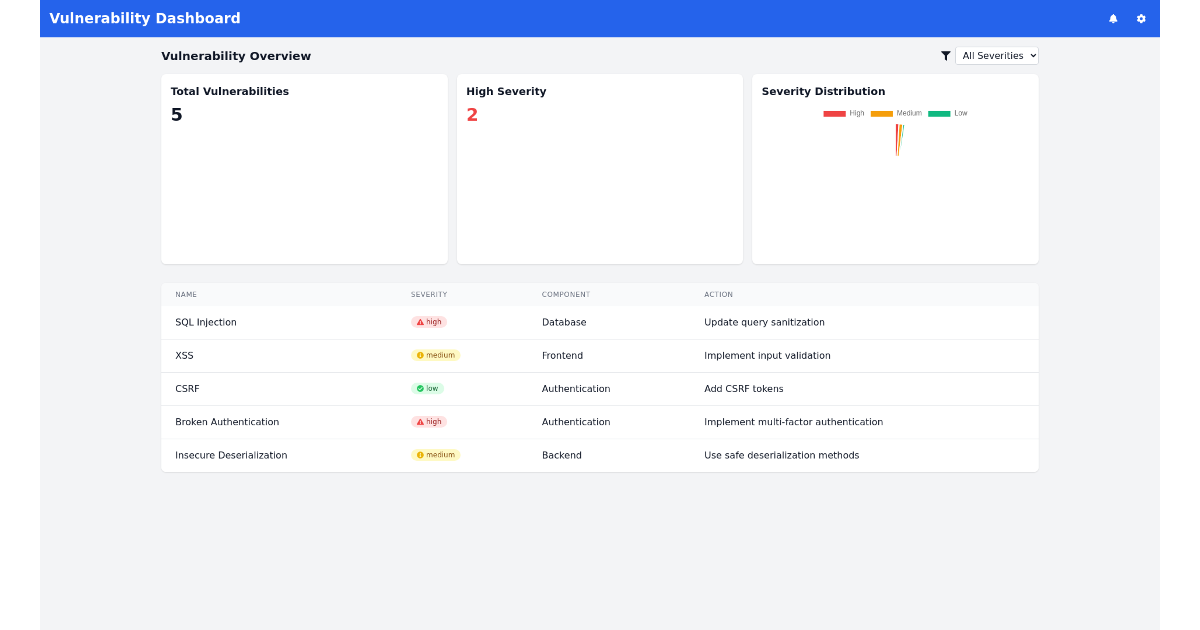This screenshot has width=1200, height=630.
Task: Sort the table by the COMPONENT column
Action: 566,294
